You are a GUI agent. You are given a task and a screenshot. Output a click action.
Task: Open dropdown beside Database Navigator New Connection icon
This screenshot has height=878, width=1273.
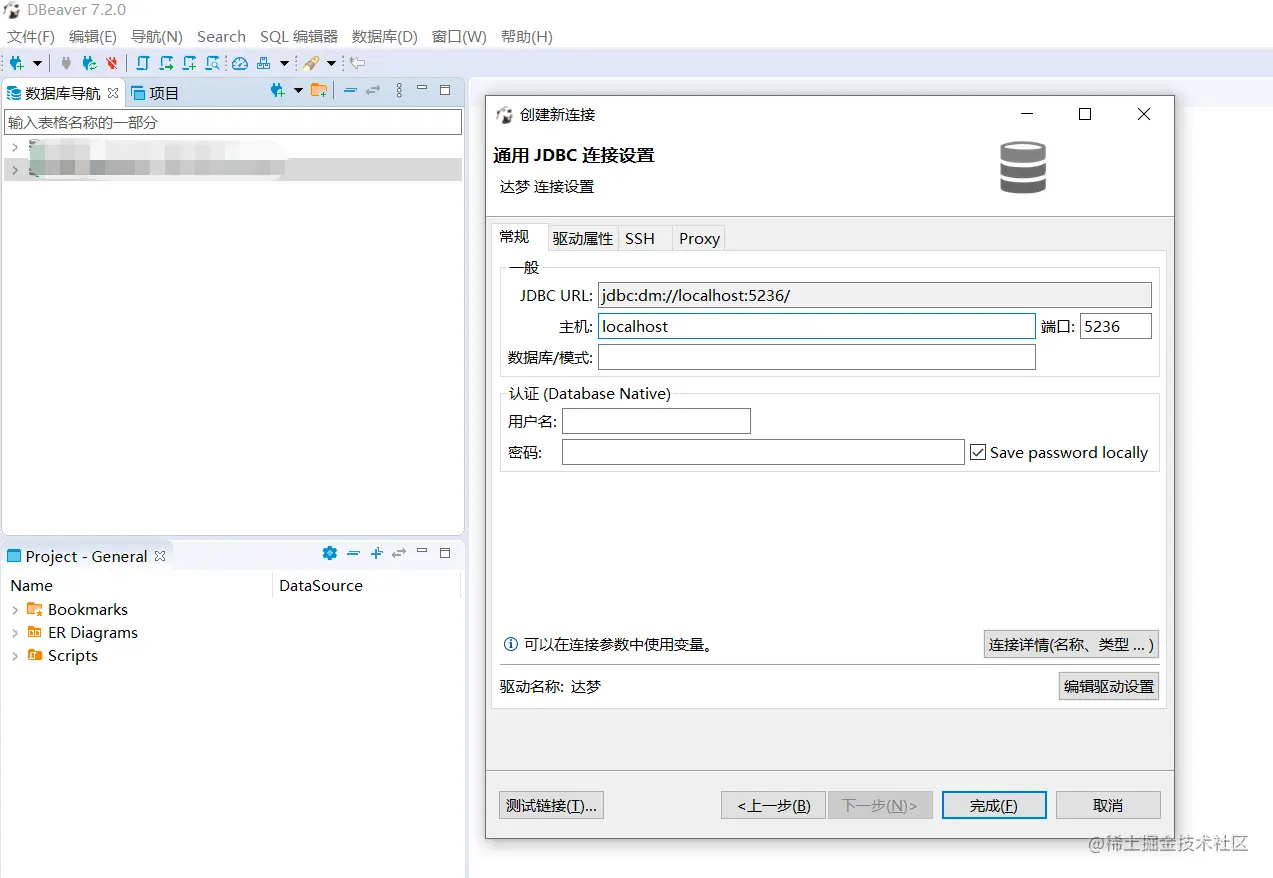point(298,91)
